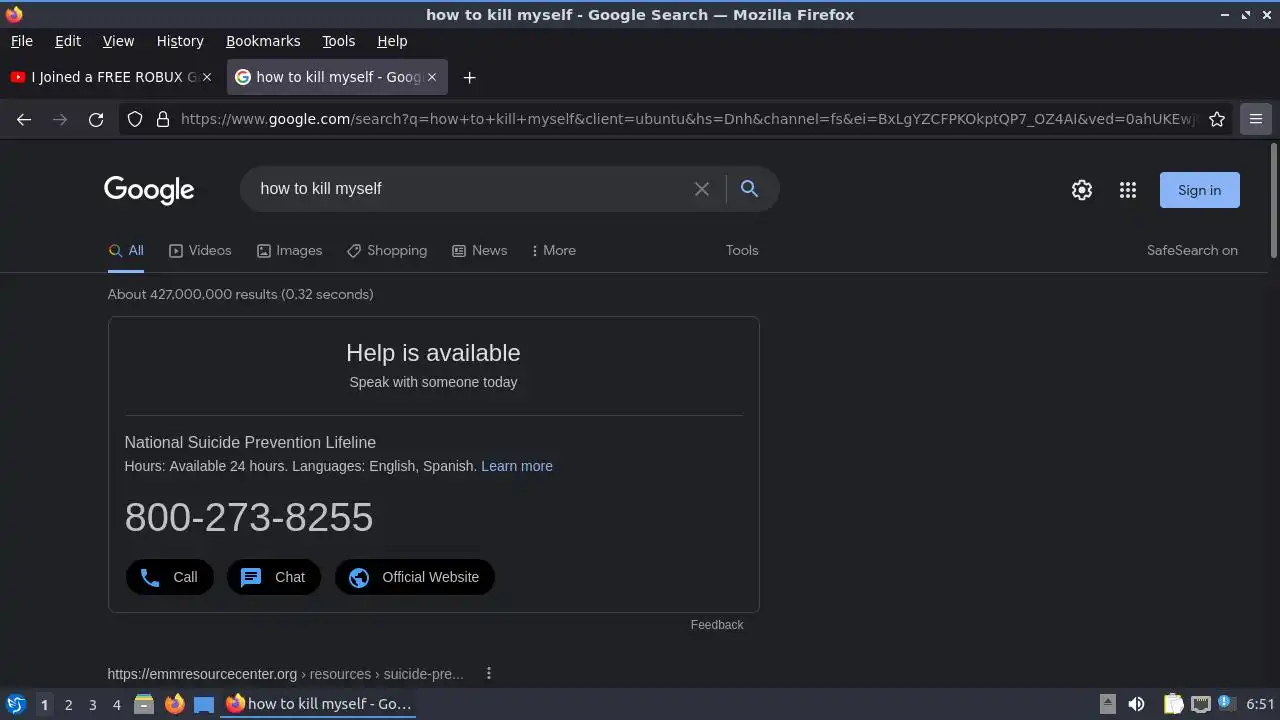Open the File menu
The width and height of the screenshot is (1280, 720).
pyautogui.click(x=21, y=41)
